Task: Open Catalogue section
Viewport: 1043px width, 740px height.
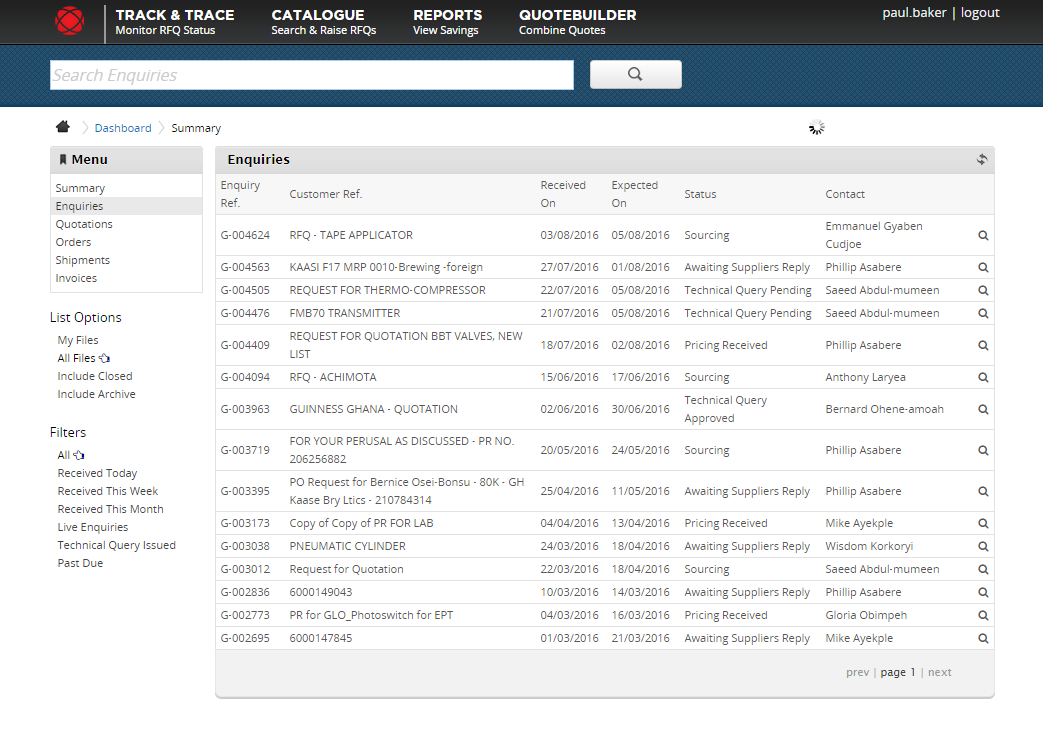Action: (323, 22)
